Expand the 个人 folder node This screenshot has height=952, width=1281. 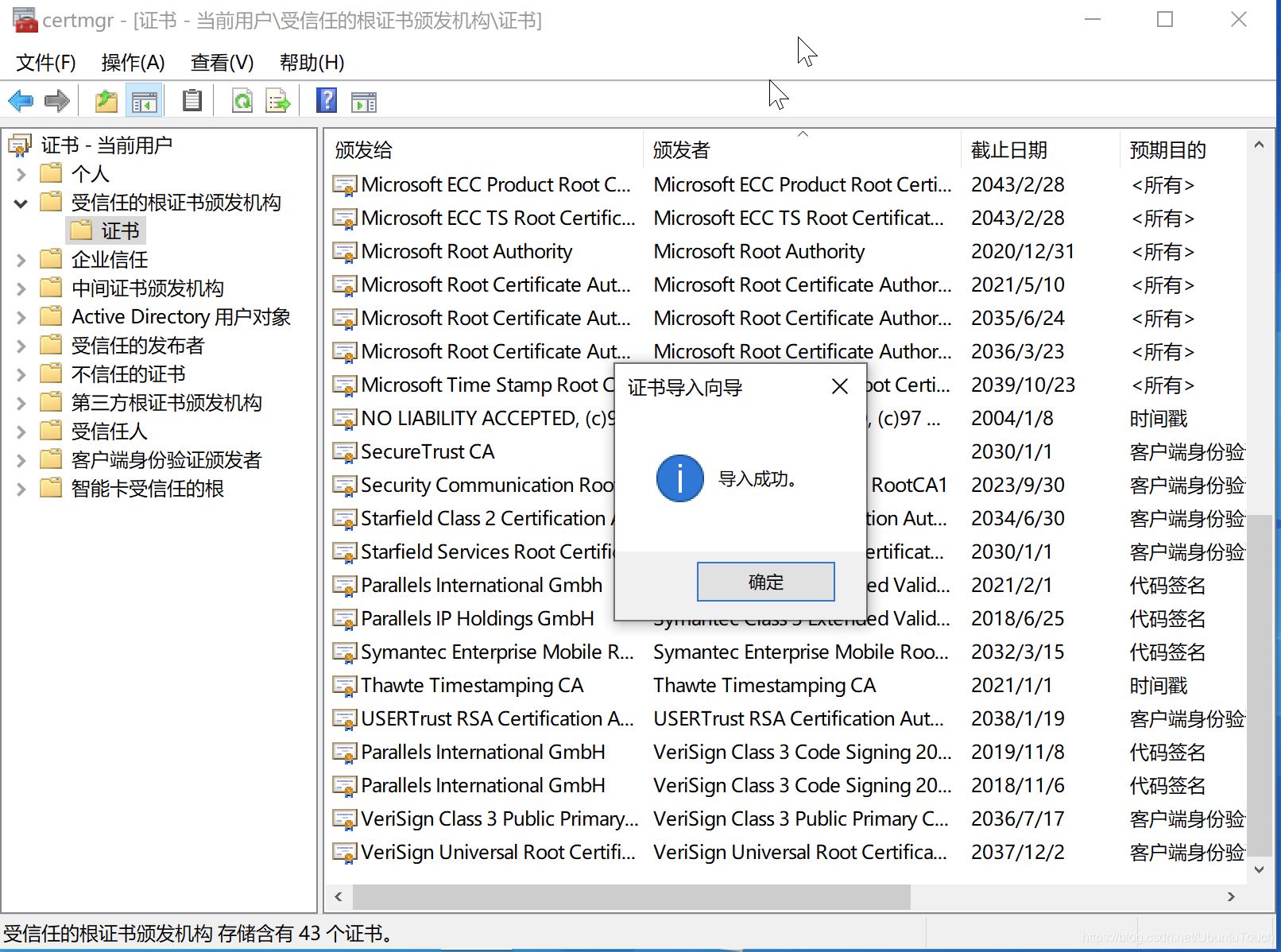pyautogui.click(x=21, y=174)
